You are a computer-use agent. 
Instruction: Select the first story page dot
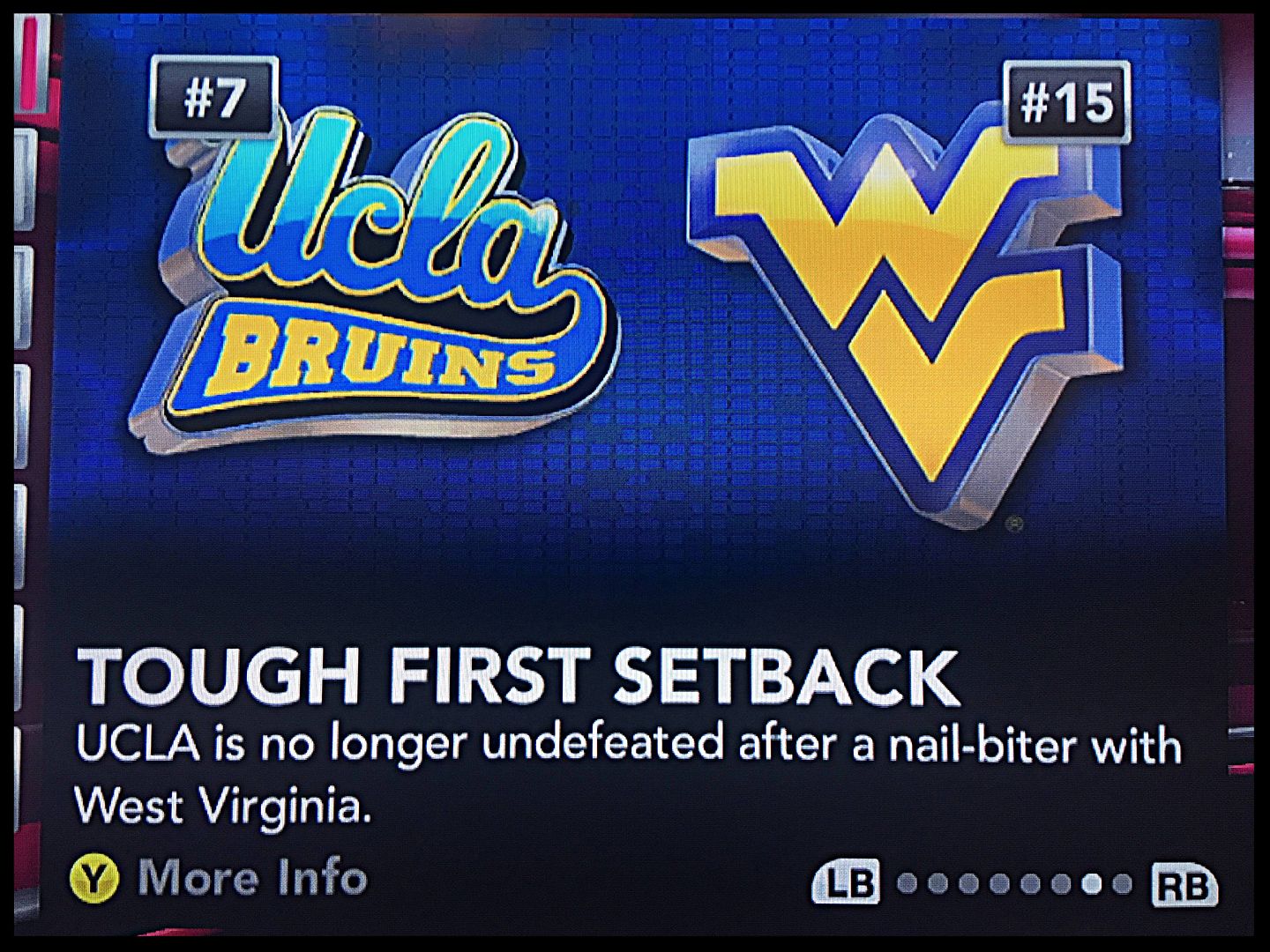[907, 883]
